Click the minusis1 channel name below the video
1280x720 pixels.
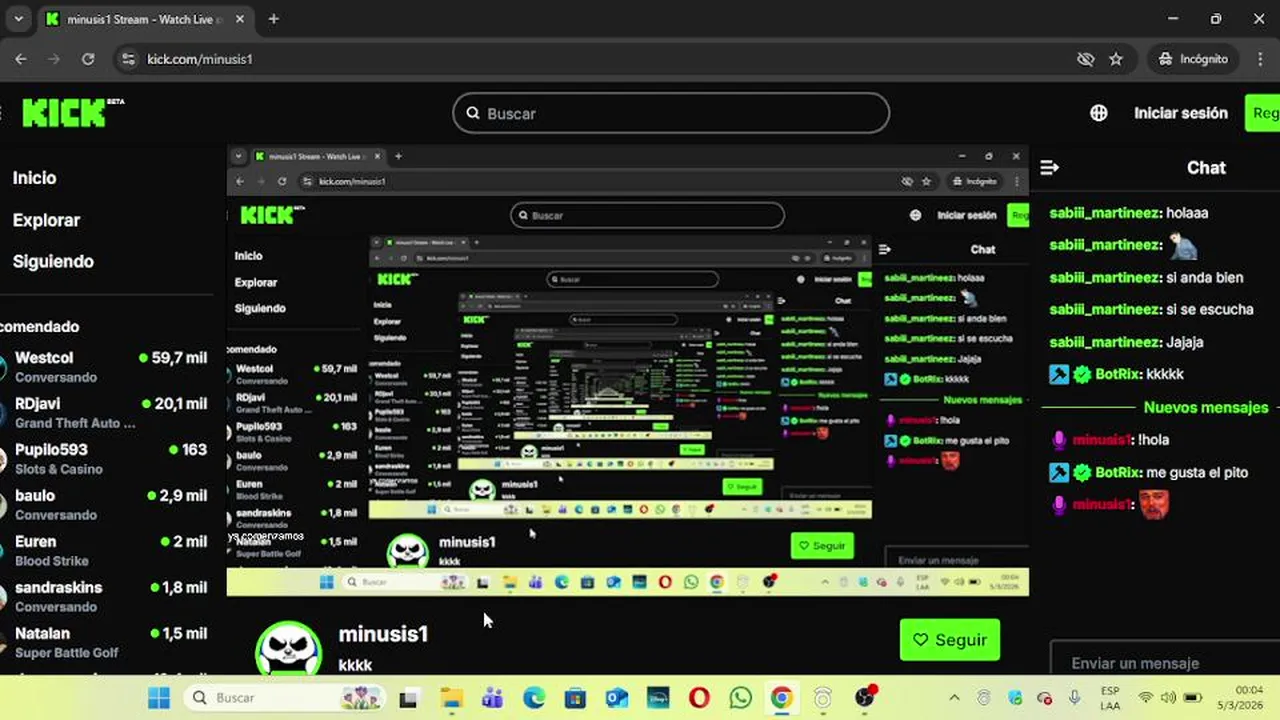click(383, 634)
